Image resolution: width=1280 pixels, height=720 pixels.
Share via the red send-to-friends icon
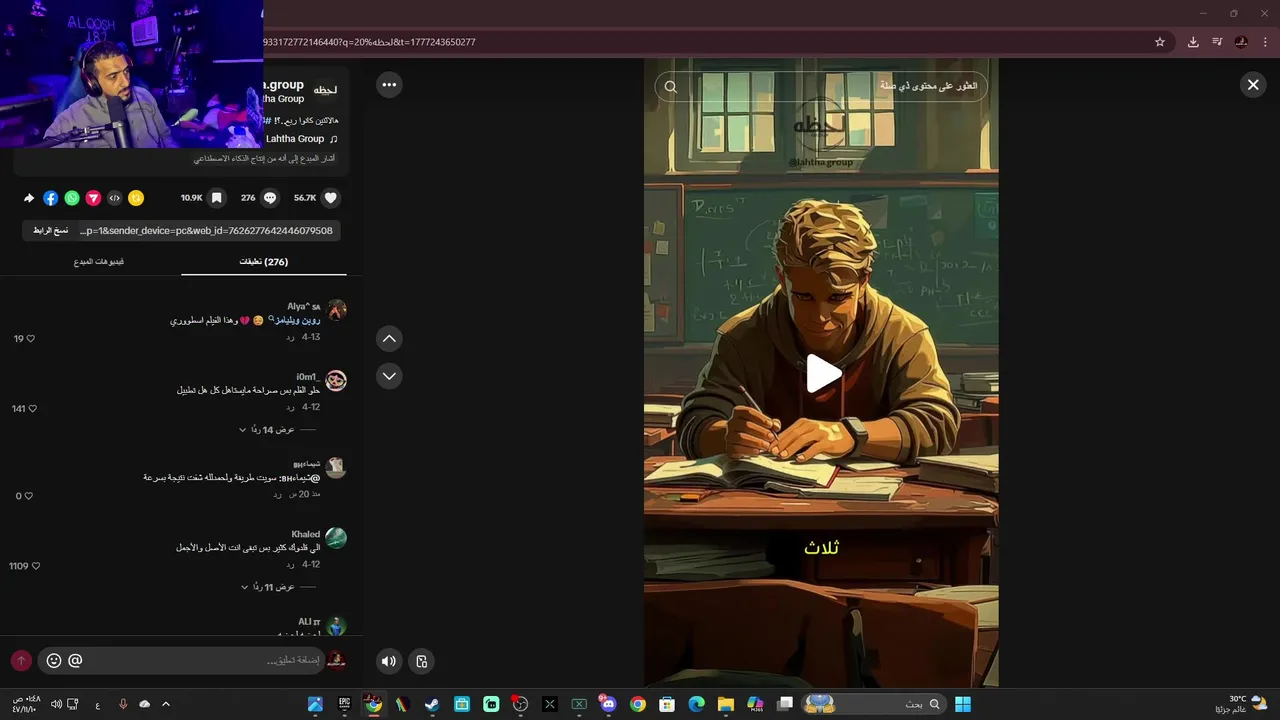click(93, 198)
